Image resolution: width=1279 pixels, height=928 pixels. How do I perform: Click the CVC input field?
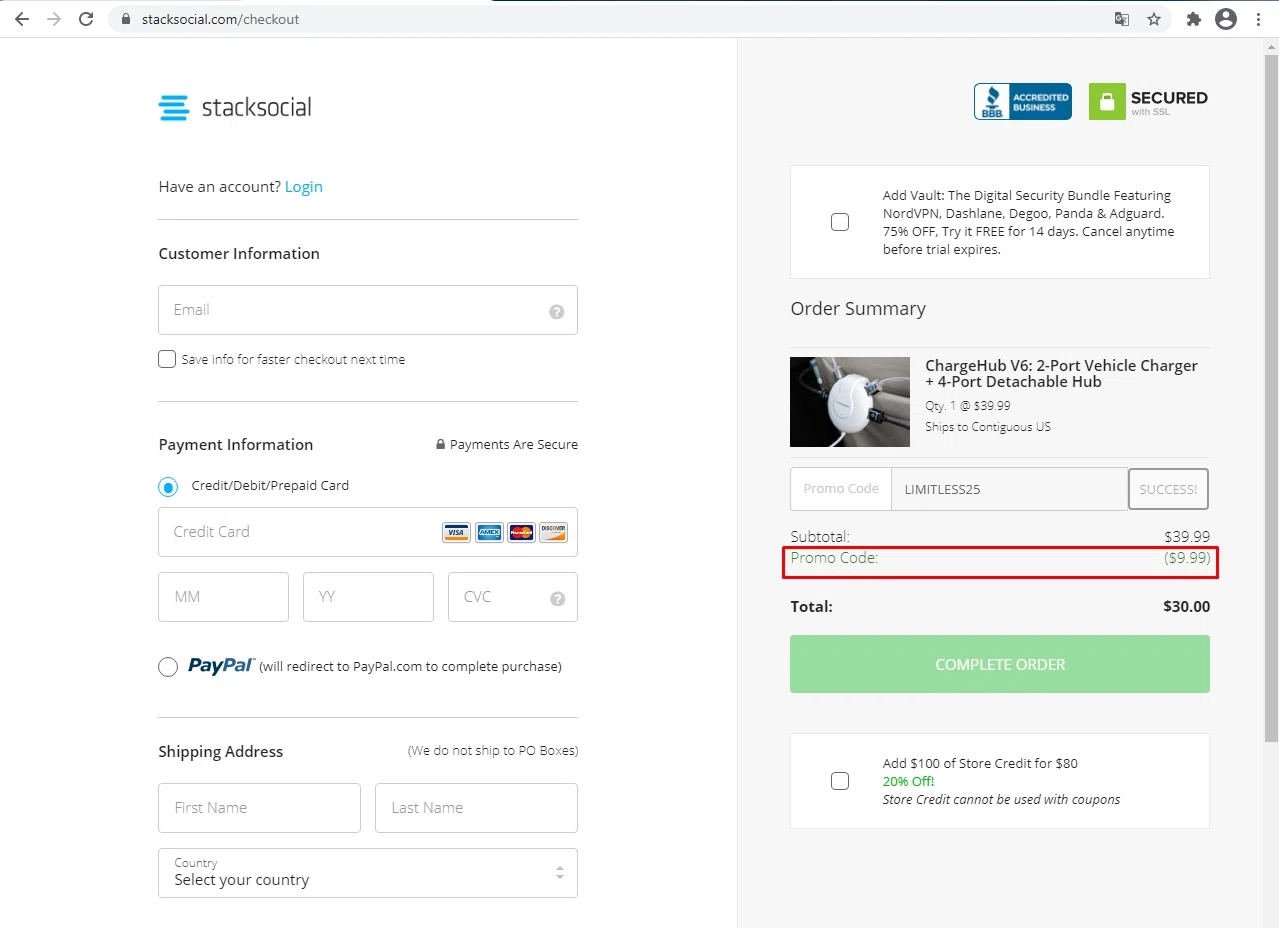pyautogui.click(x=513, y=597)
